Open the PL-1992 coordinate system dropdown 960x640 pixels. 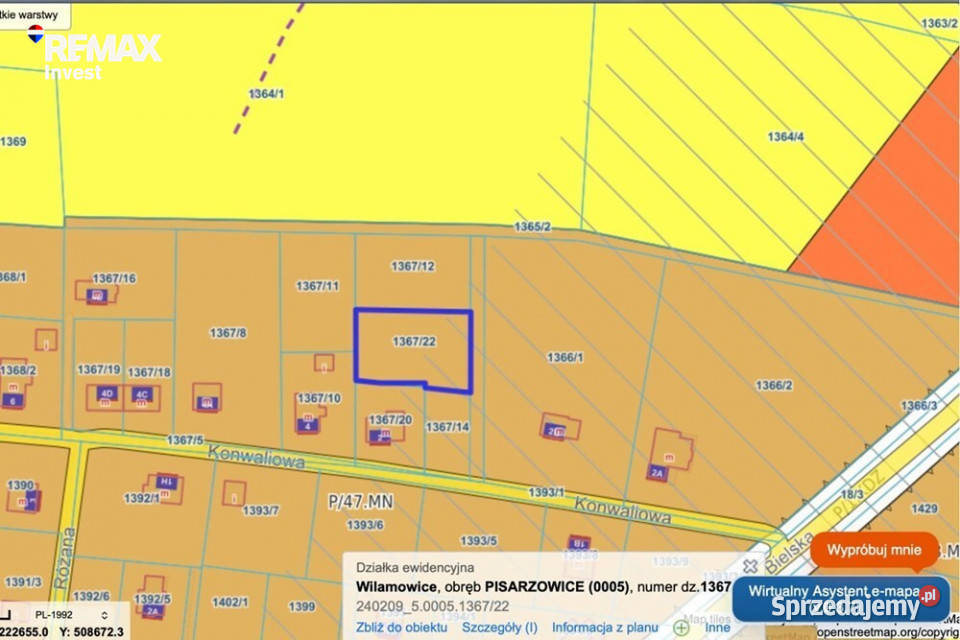(72, 615)
